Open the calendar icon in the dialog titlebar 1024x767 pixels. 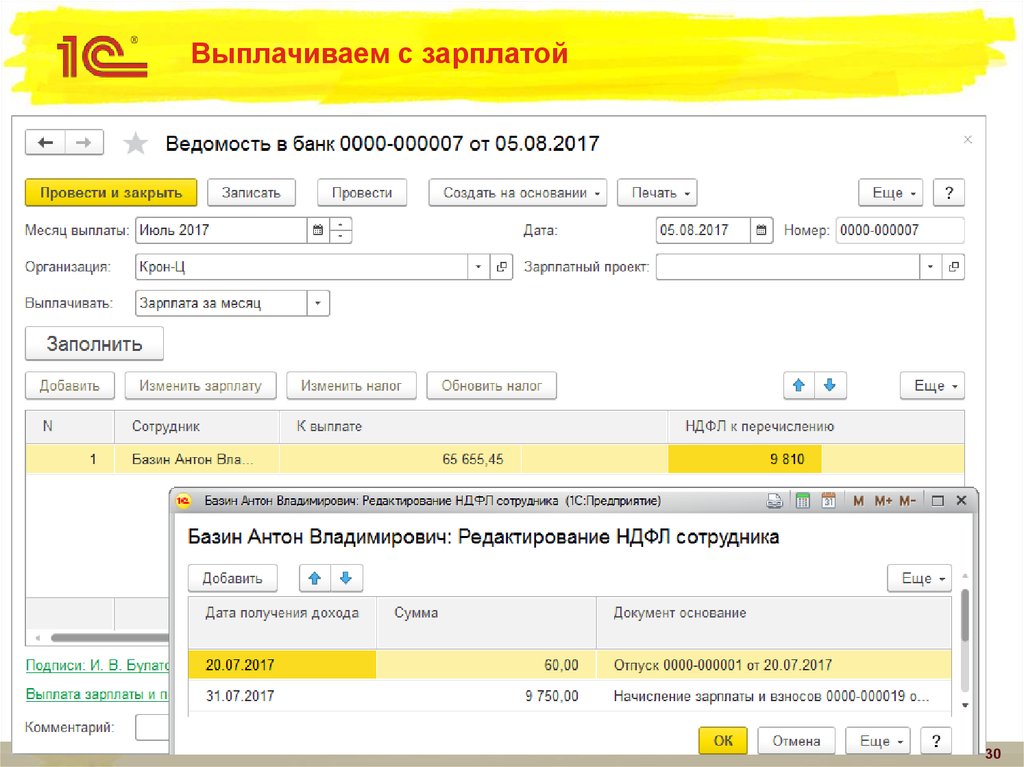[x=830, y=500]
